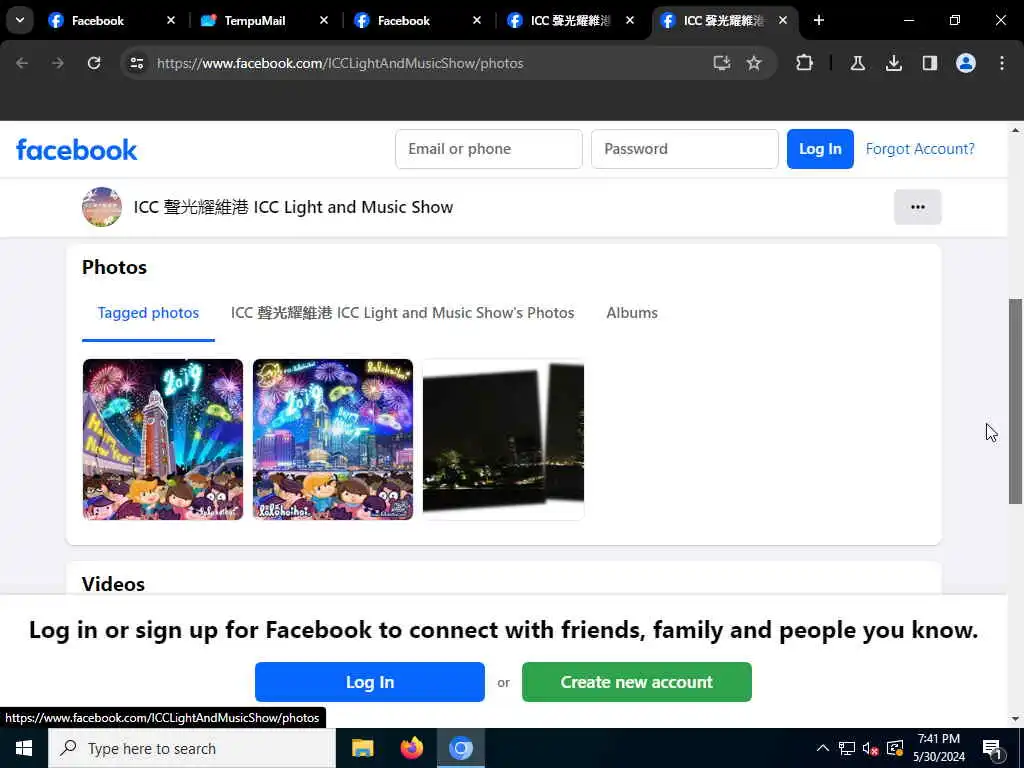Focus the Email or phone field

(x=488, y=149)
